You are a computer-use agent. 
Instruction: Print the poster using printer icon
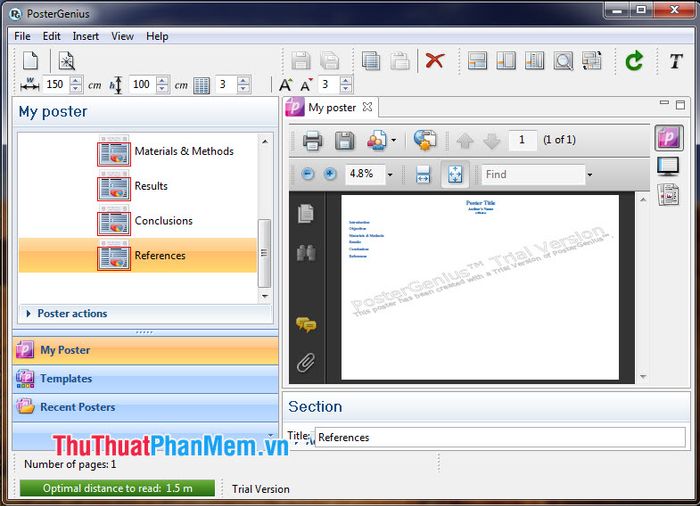312,140
